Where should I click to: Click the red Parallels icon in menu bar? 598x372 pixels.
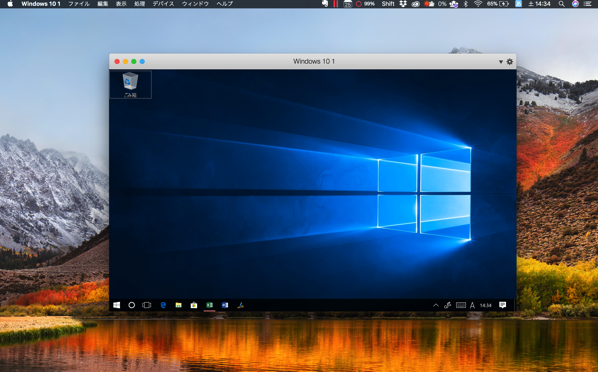coord(336,4)
